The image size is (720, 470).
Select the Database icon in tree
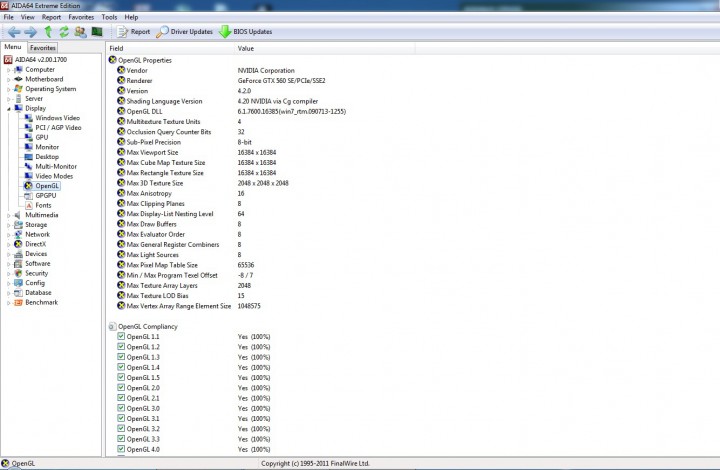tap(18, 293)
